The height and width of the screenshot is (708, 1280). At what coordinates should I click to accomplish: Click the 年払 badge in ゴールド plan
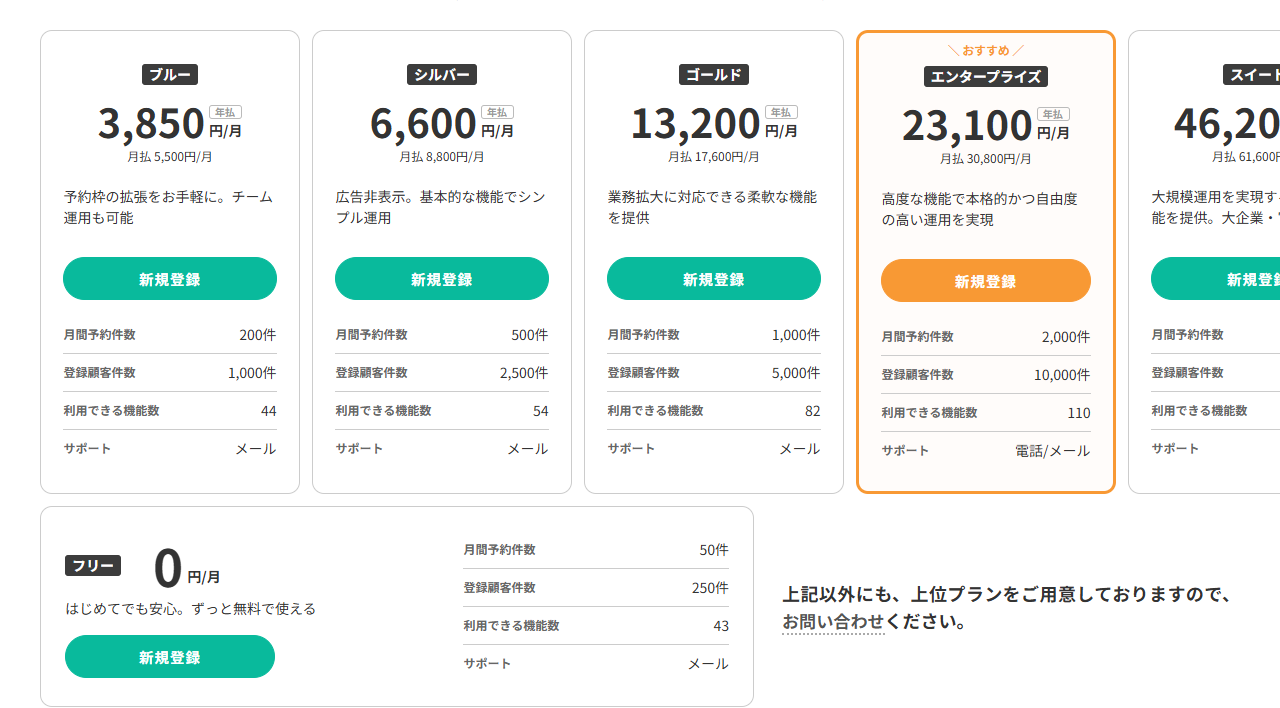pyautogui.click(x=781, y=112)
